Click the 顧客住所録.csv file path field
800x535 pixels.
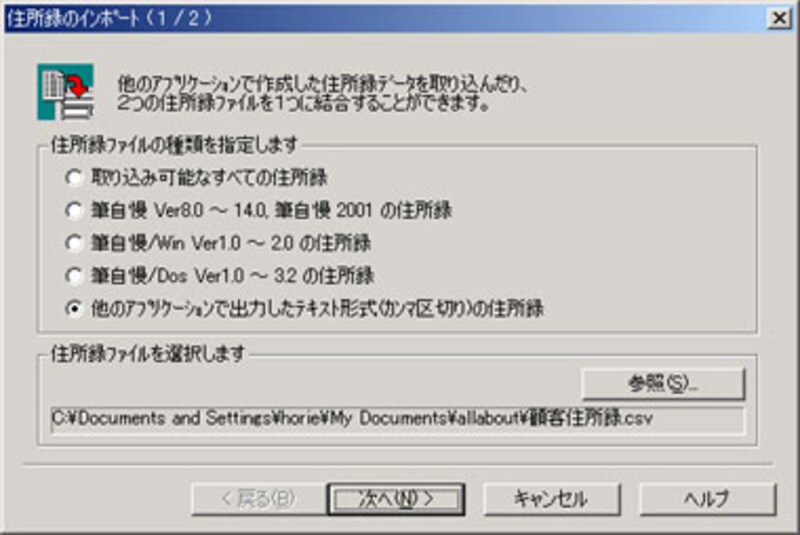[397, 420]
